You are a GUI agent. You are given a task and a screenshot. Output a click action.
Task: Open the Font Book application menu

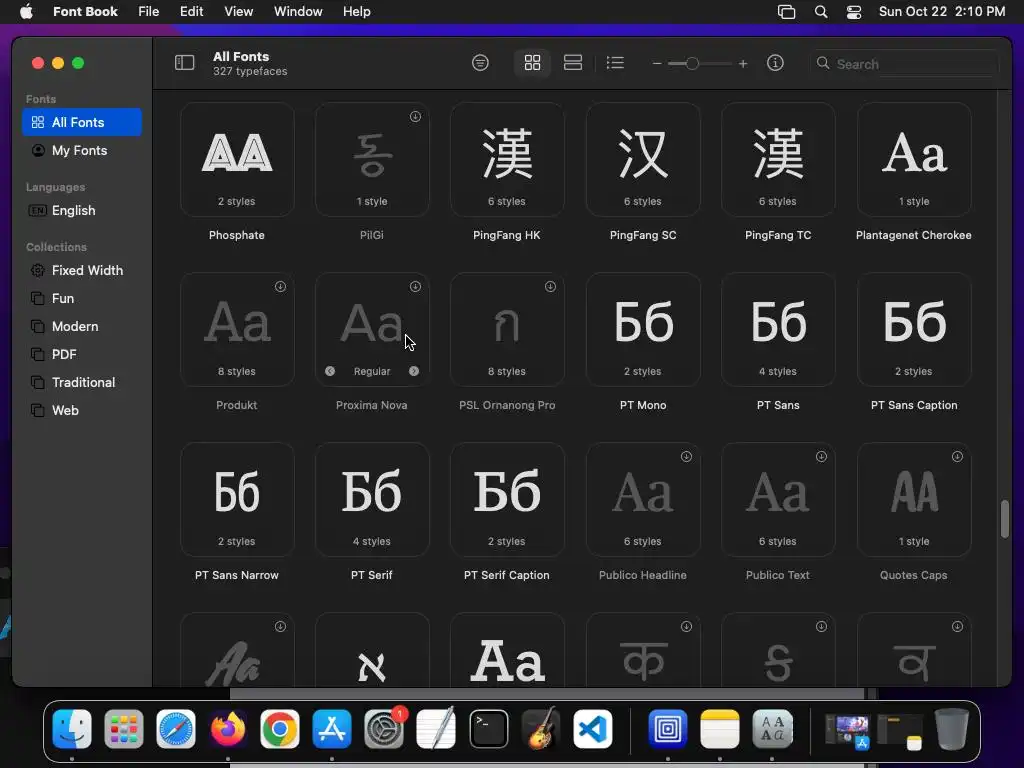point(85,12)
